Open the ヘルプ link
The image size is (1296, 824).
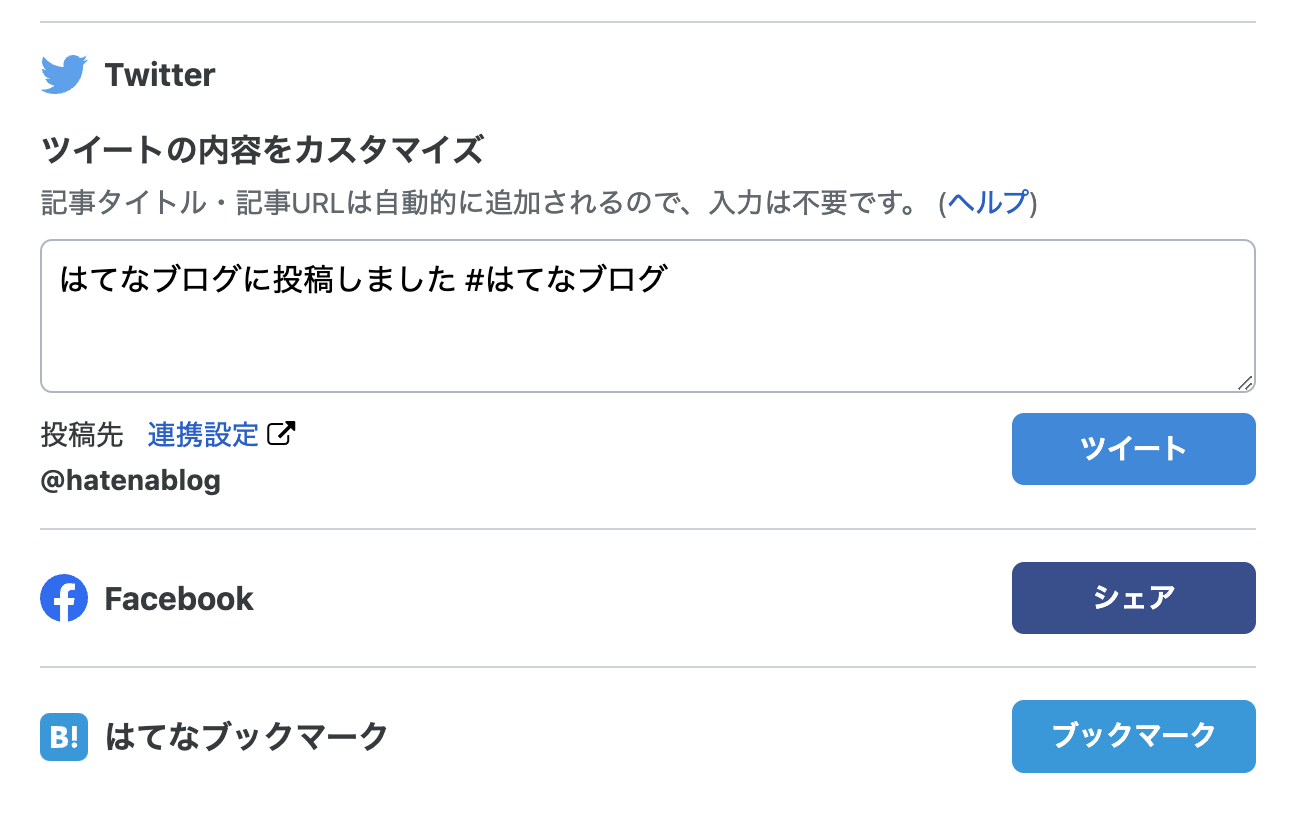988,203
